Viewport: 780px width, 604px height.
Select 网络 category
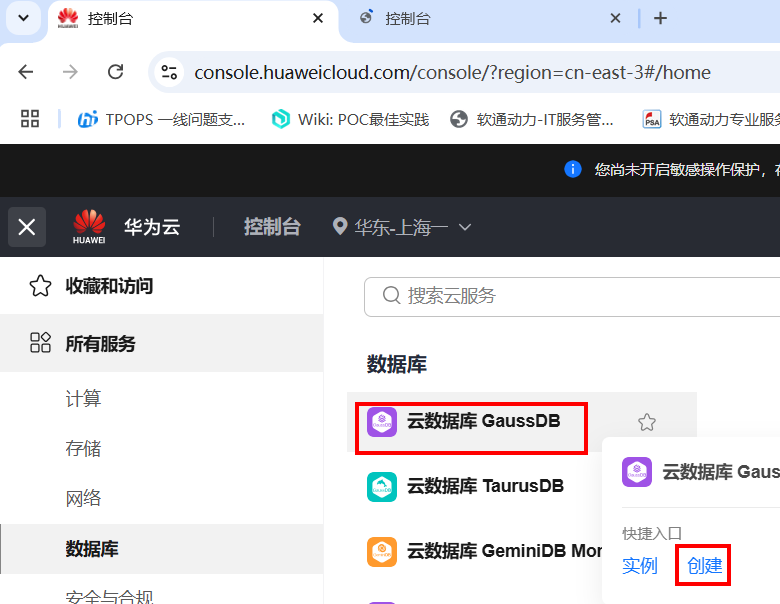(83, 498)
